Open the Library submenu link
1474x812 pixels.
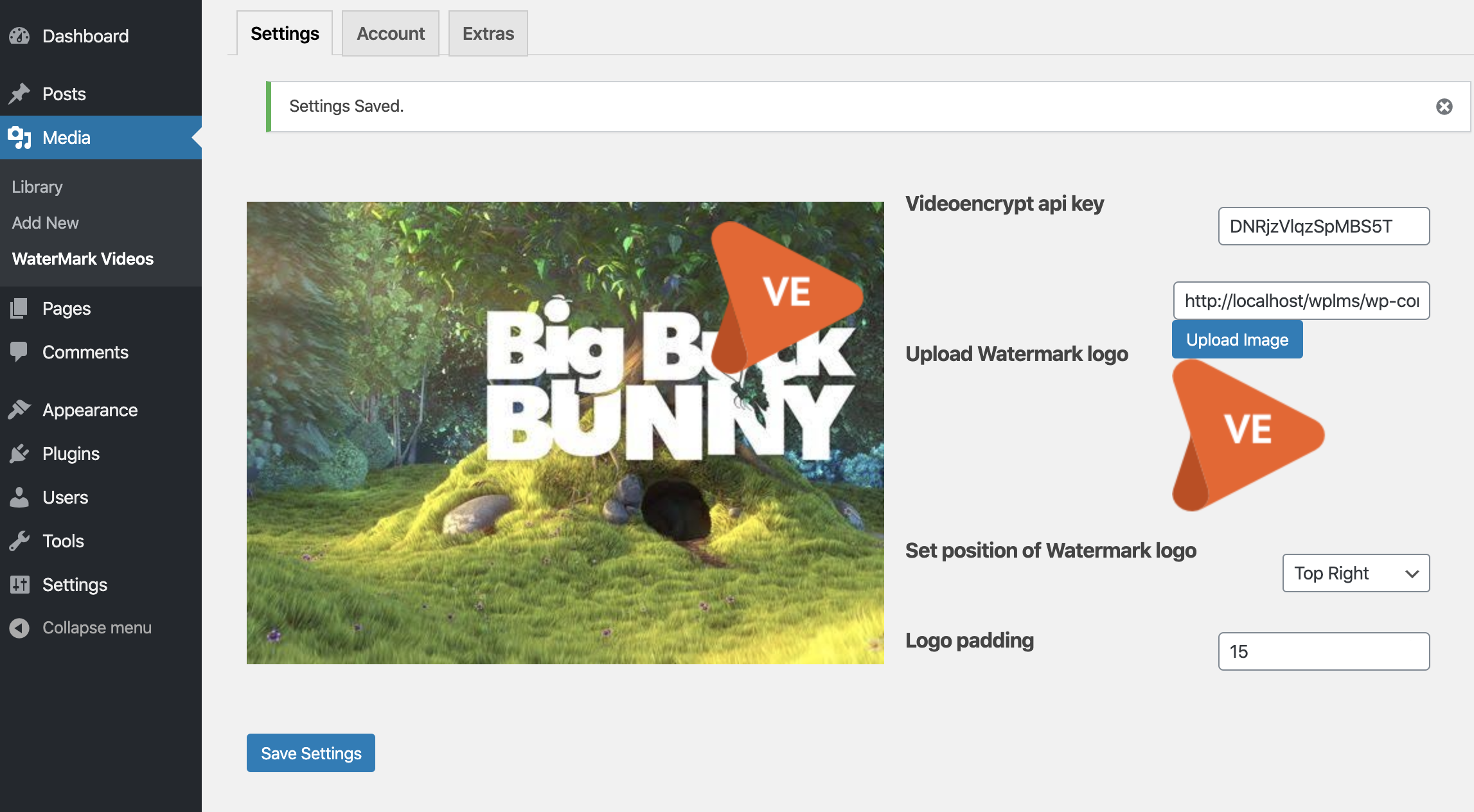37,187
